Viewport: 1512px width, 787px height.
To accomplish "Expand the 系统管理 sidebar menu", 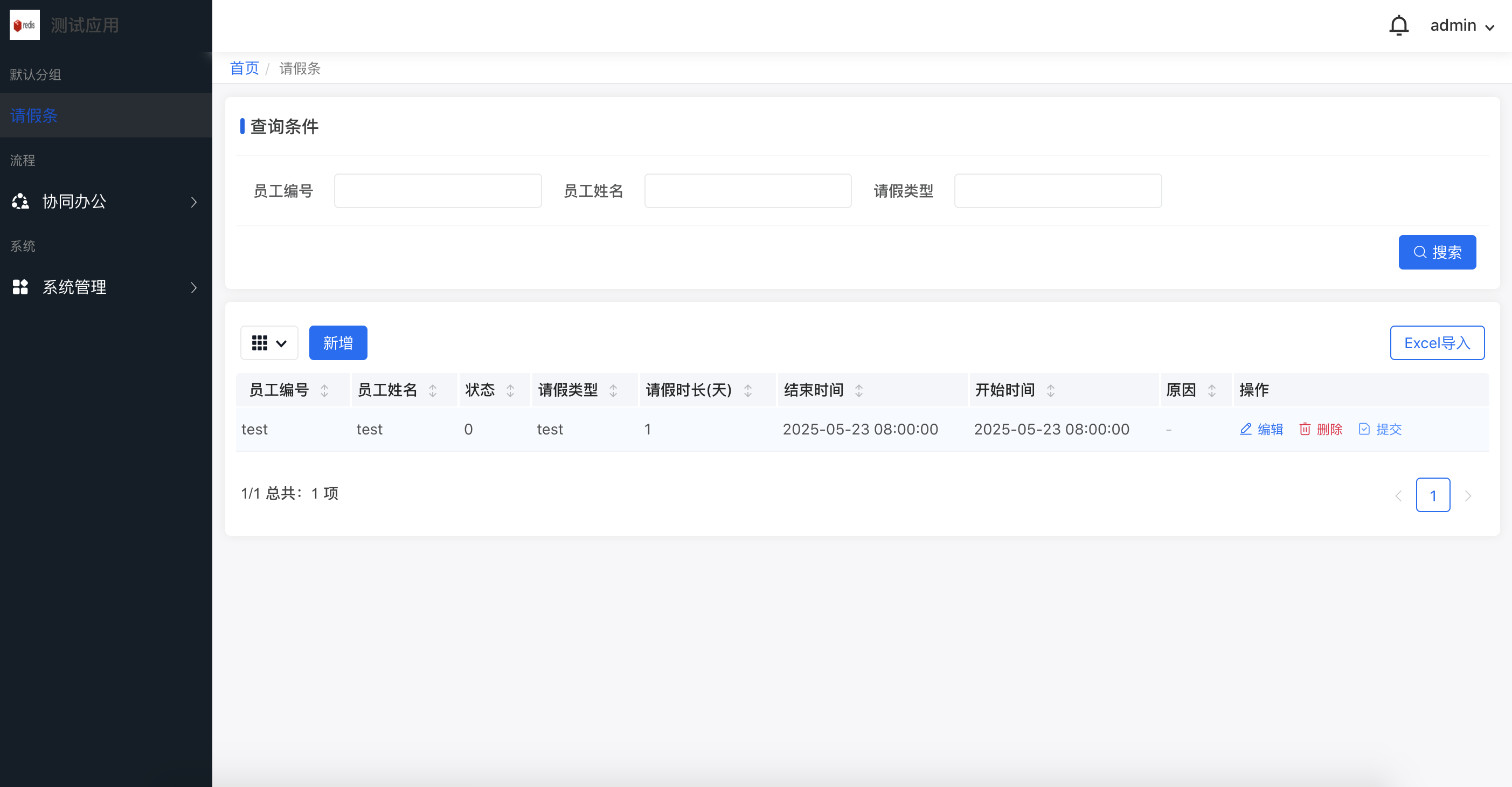I will [x=106, y=287].
